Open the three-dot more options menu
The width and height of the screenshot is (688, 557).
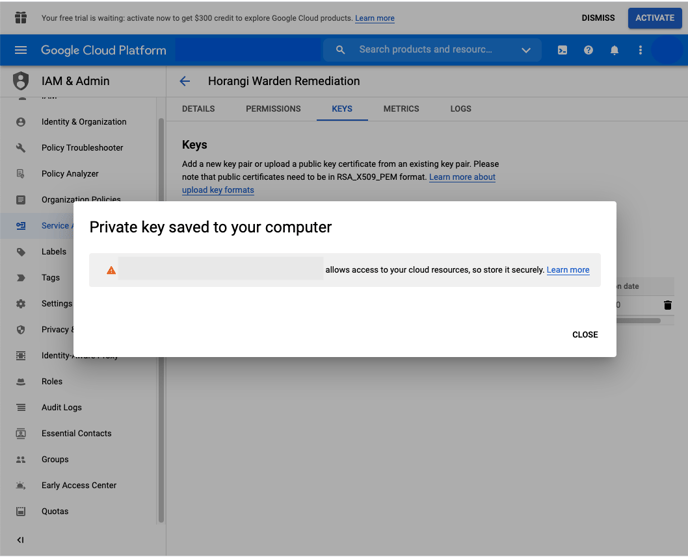pyautogui.click(x=640, y=50)
